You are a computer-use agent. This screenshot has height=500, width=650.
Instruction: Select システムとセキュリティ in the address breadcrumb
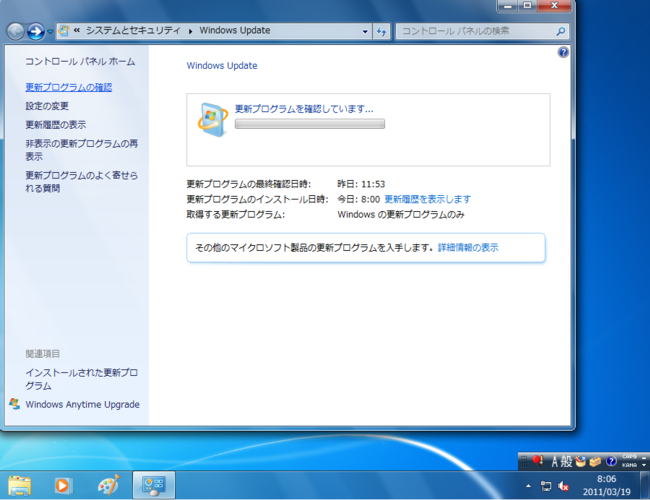coord(133,30)
